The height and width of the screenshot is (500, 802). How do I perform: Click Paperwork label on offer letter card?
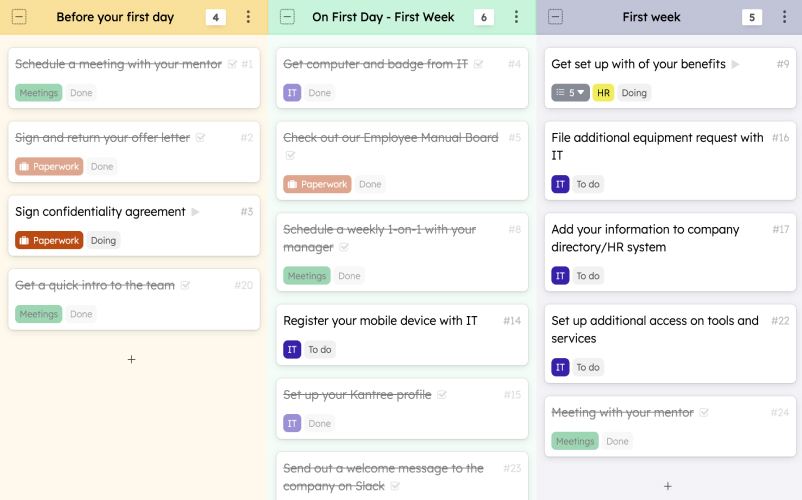(x=49, y=166)
